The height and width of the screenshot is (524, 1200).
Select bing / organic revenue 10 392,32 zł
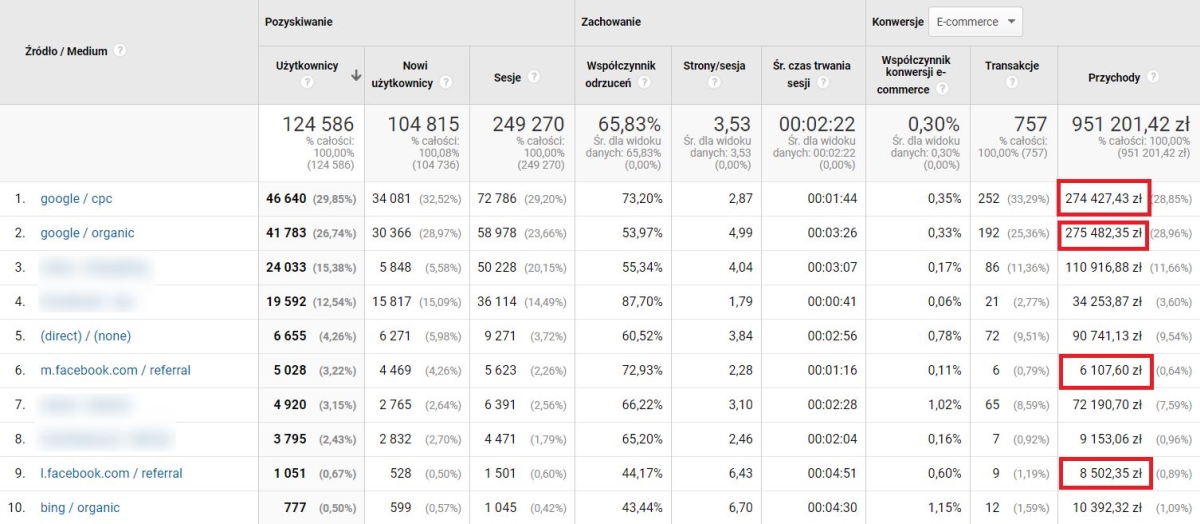[1108, 507]
